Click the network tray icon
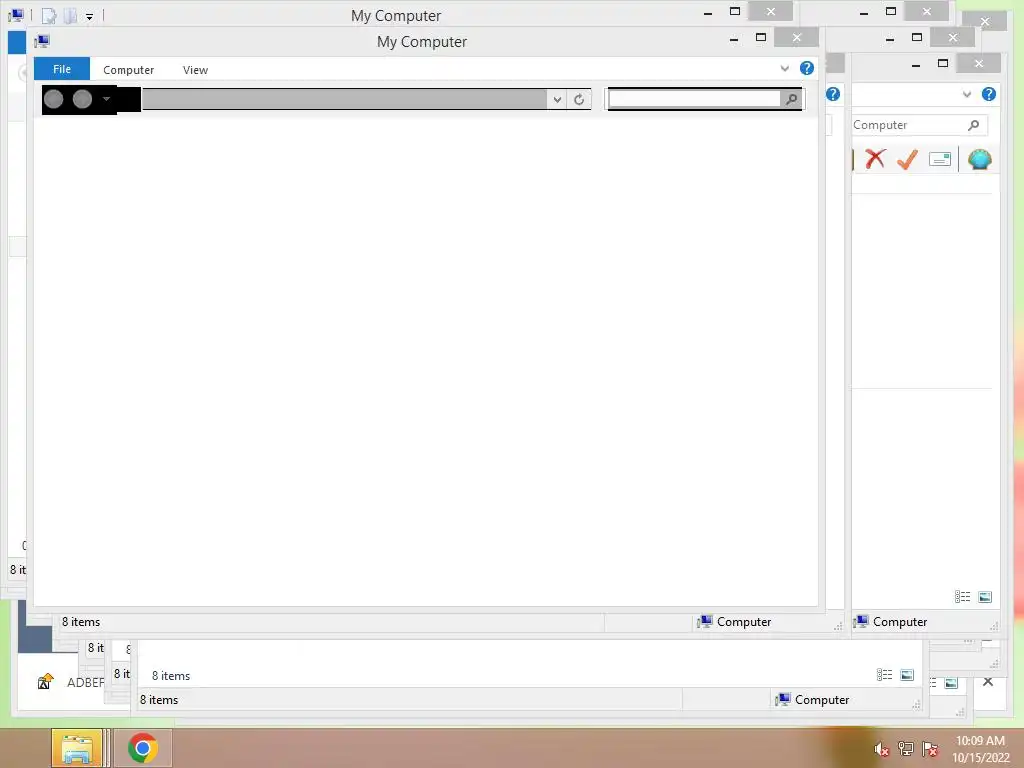 tap(905, 749)
